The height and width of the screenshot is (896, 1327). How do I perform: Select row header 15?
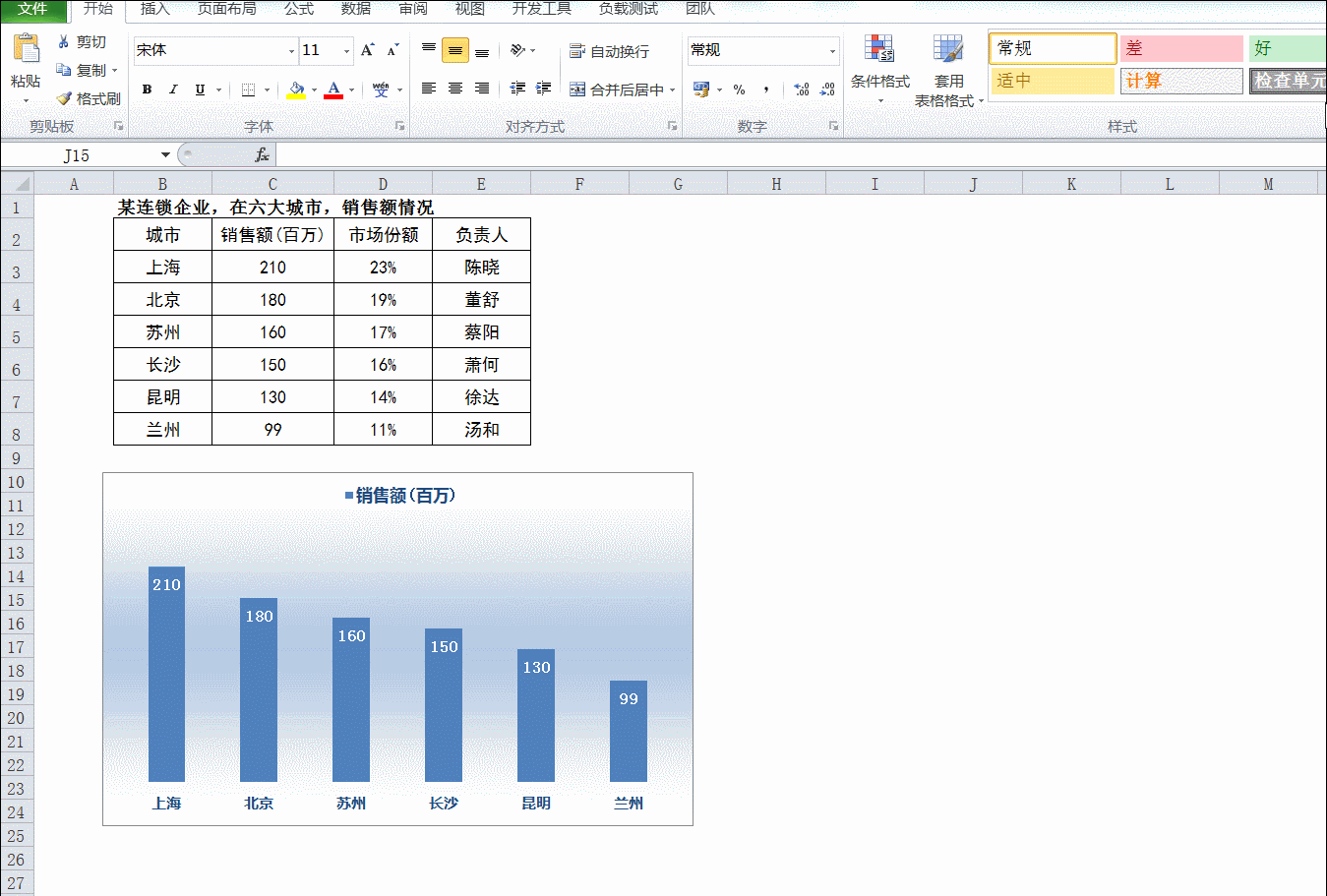click(16, 600)
